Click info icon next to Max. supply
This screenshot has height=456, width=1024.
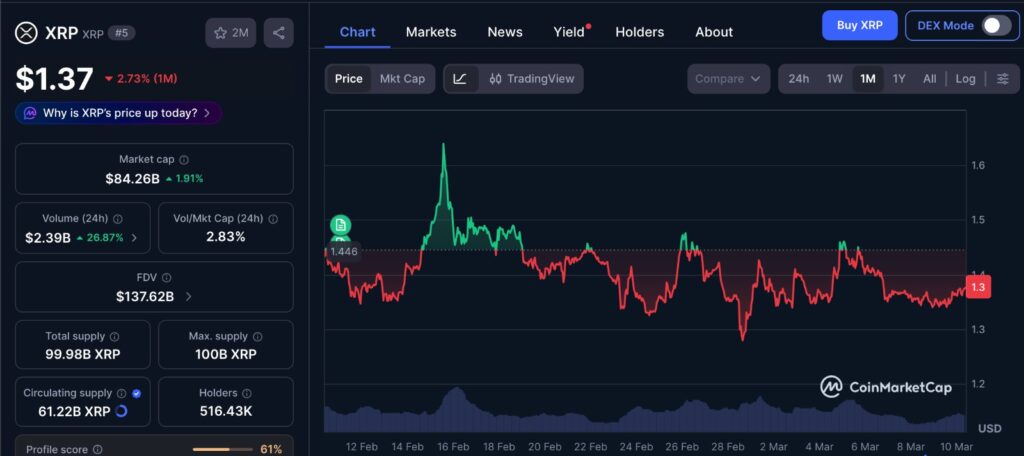(x=257, y=336)
